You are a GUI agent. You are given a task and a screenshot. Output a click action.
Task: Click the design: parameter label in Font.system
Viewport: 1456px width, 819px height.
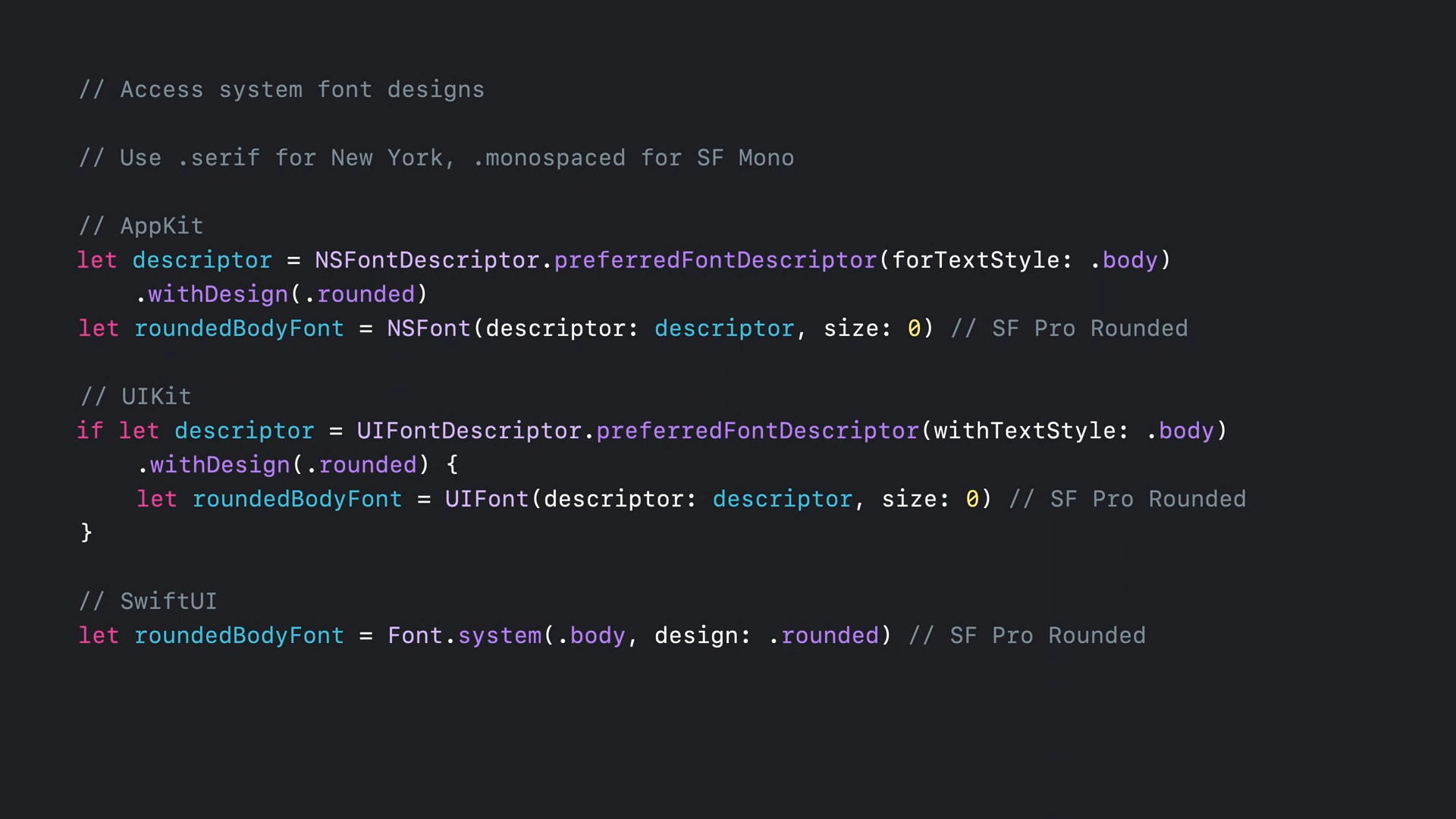coord(701,635)
